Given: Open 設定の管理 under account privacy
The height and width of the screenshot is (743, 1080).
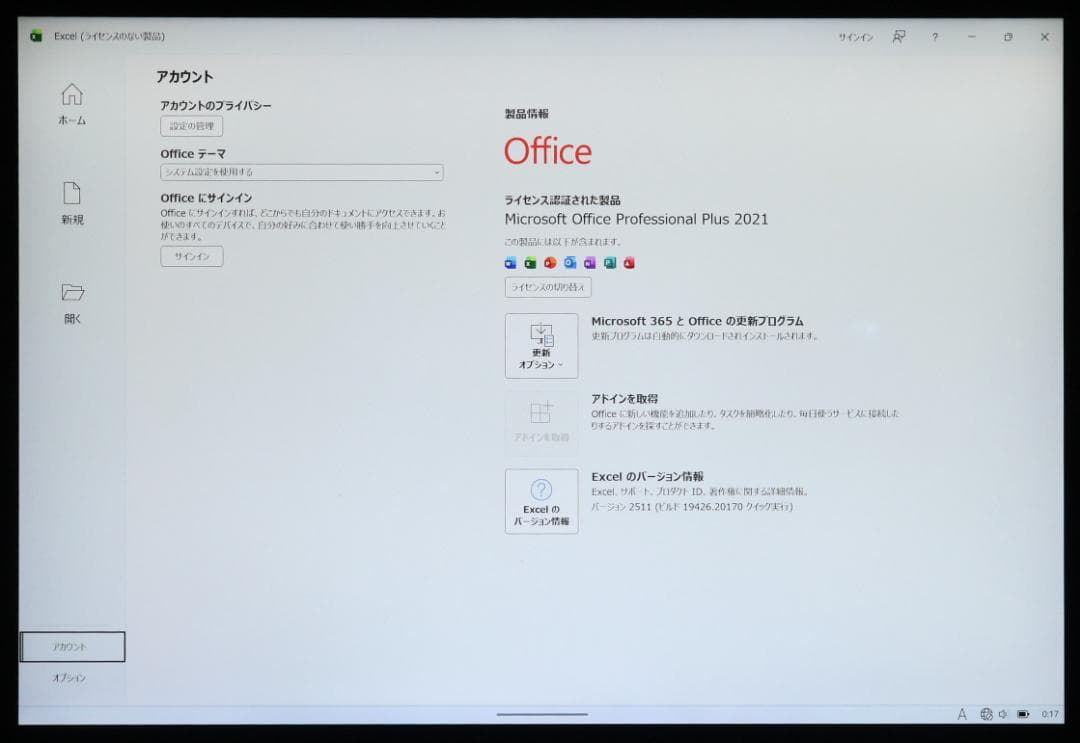Looking at the screenshot, I should pyautogui.click(x=191, y=126).
